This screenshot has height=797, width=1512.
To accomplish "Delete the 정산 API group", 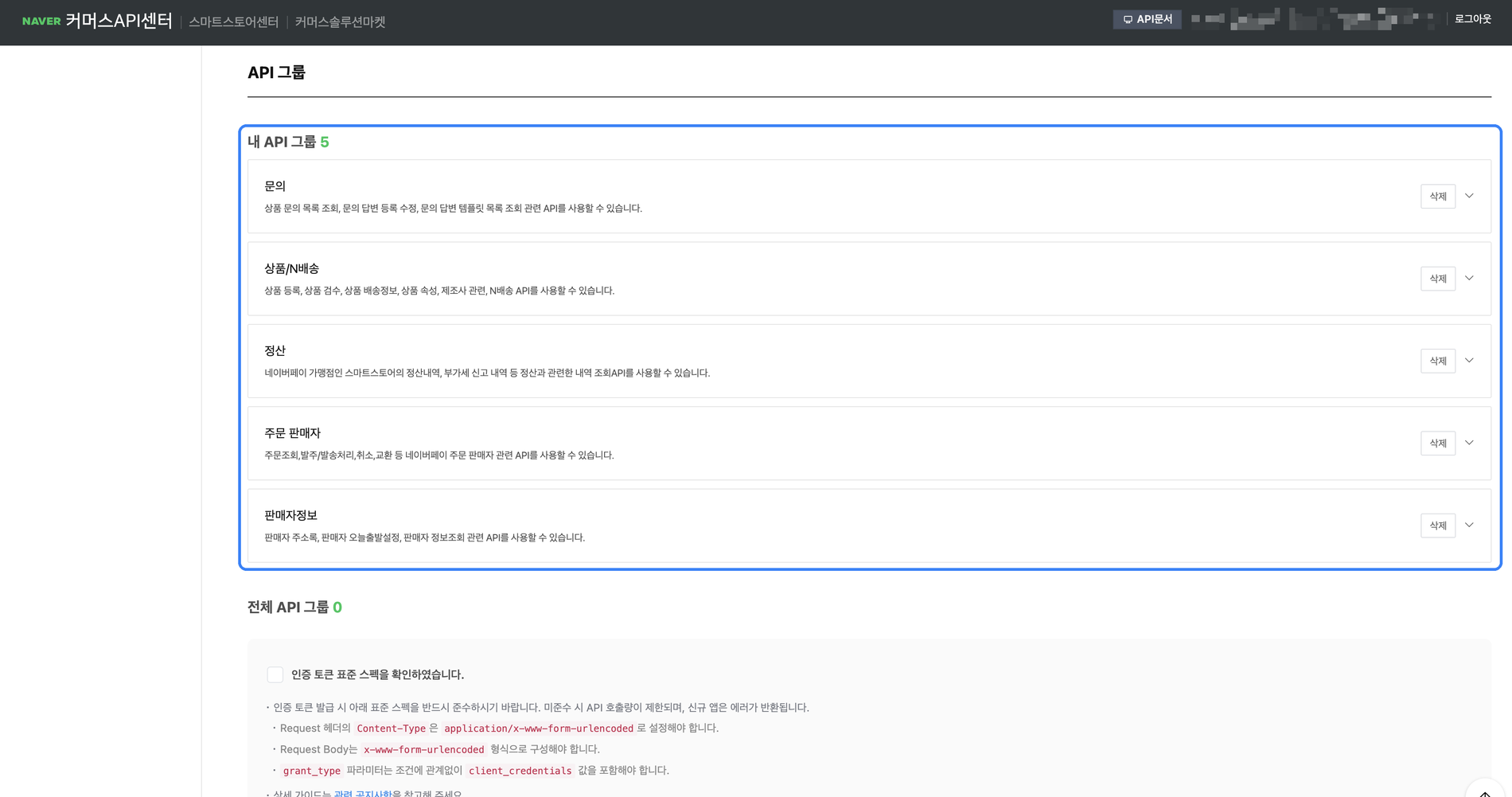I will point(1438,361).
